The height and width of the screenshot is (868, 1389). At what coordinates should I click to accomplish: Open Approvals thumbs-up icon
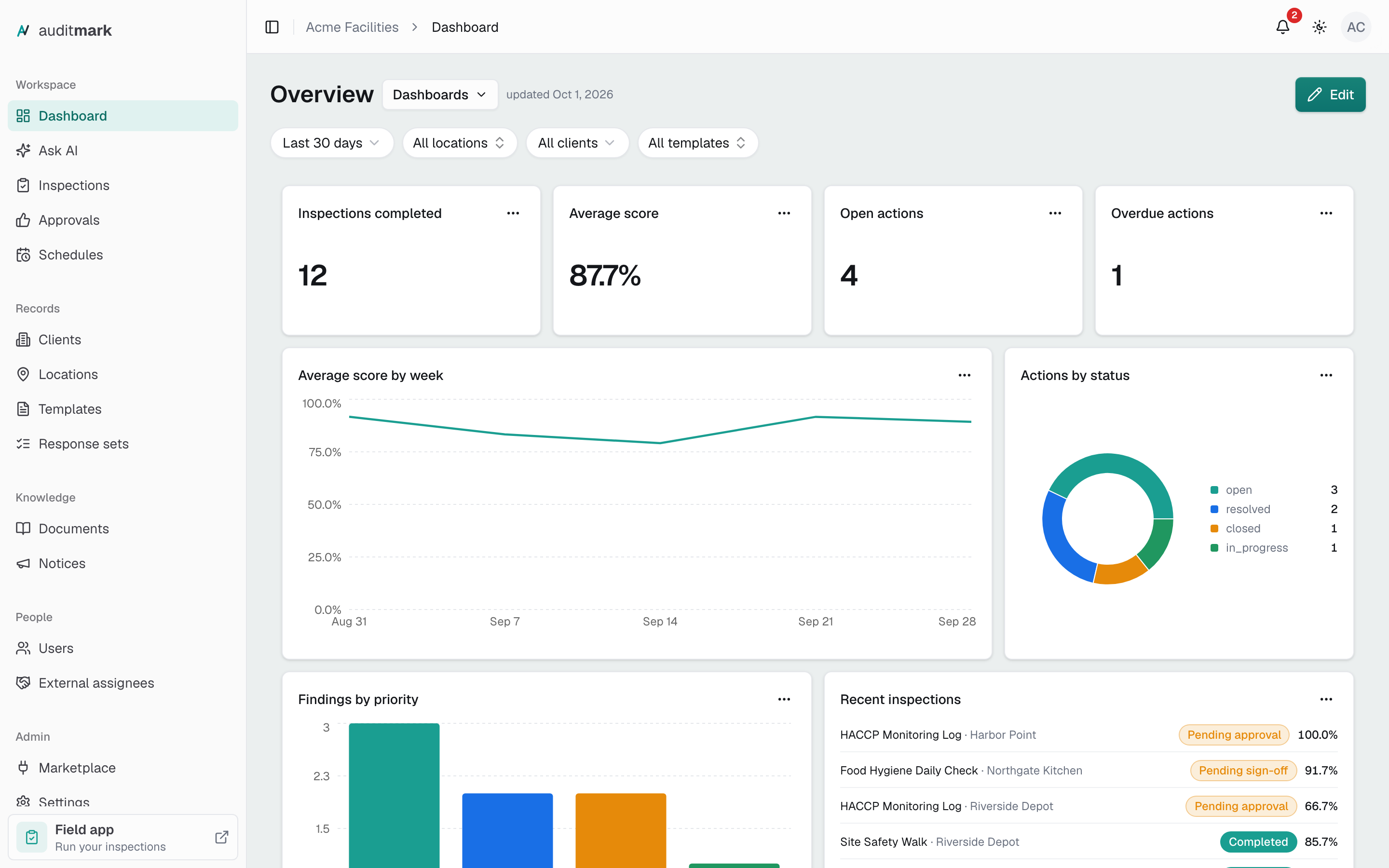point(23,220)
